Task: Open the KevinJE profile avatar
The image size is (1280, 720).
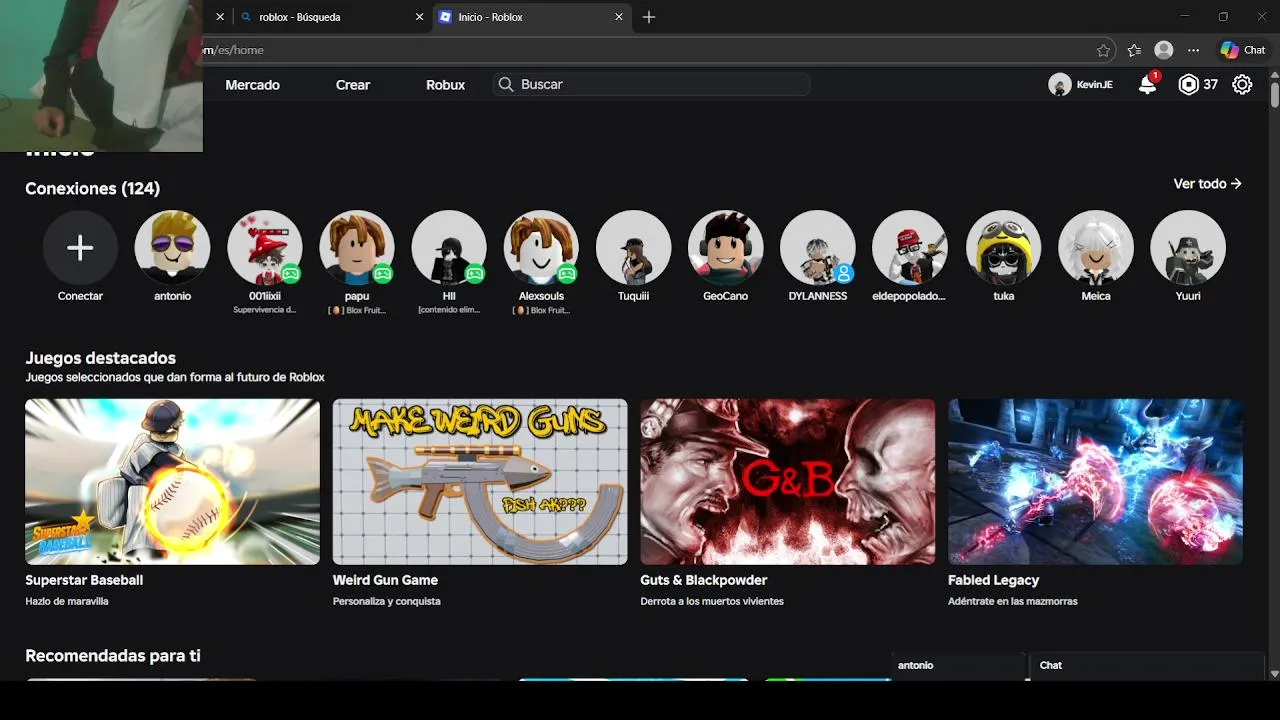Action: click(1060, 85)
